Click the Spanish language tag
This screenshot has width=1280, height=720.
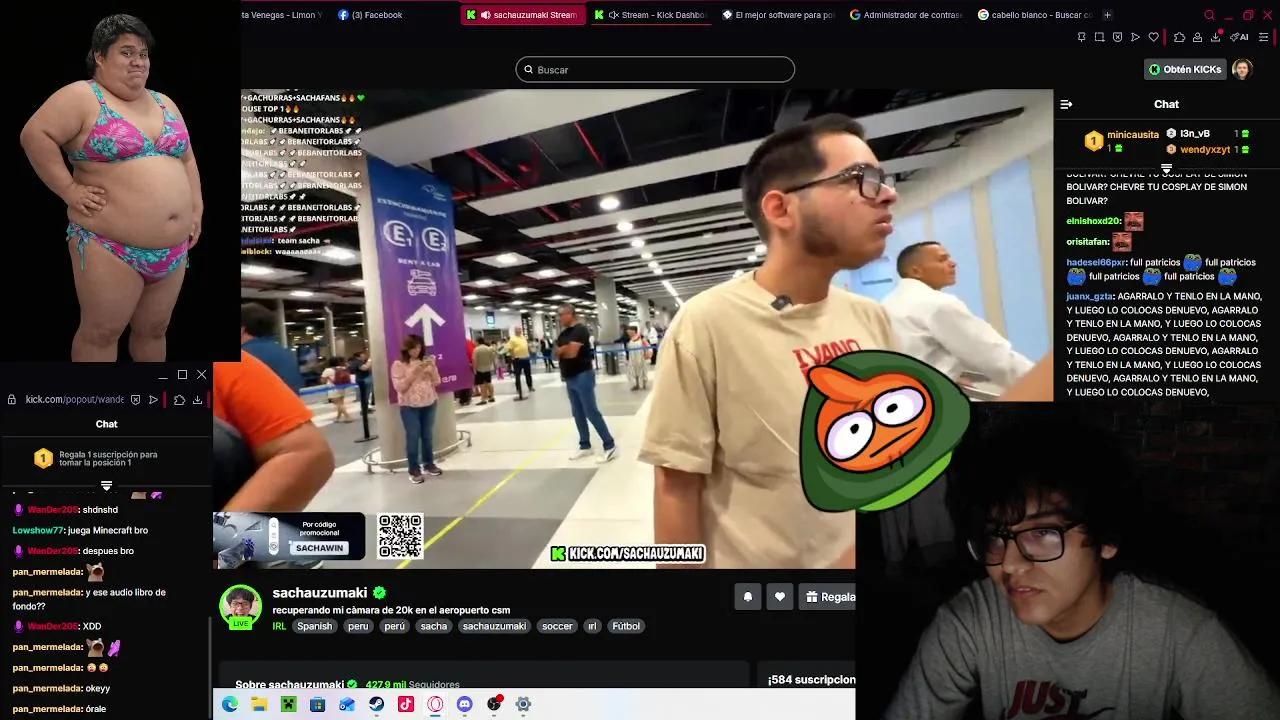pyautogui.click(x=314, y=626)
